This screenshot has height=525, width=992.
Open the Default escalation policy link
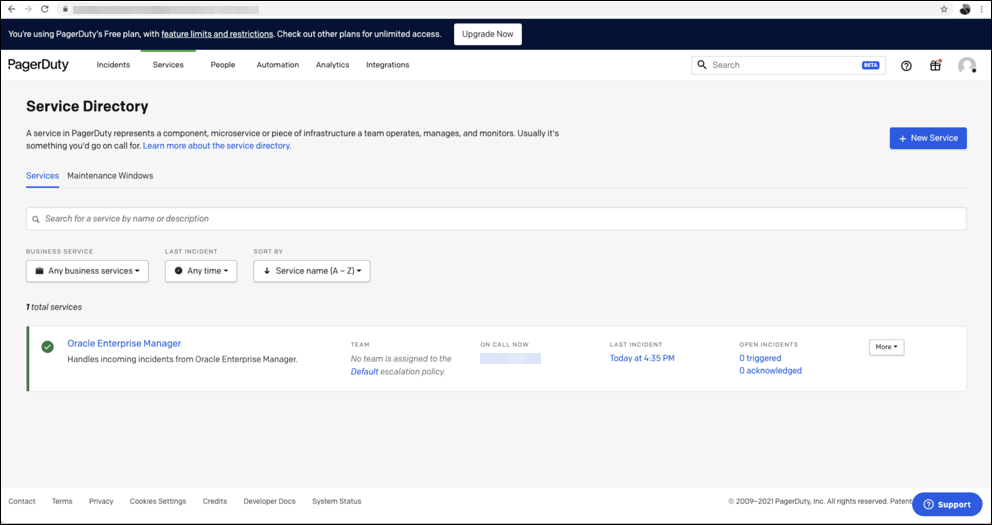tap(364, 372)
